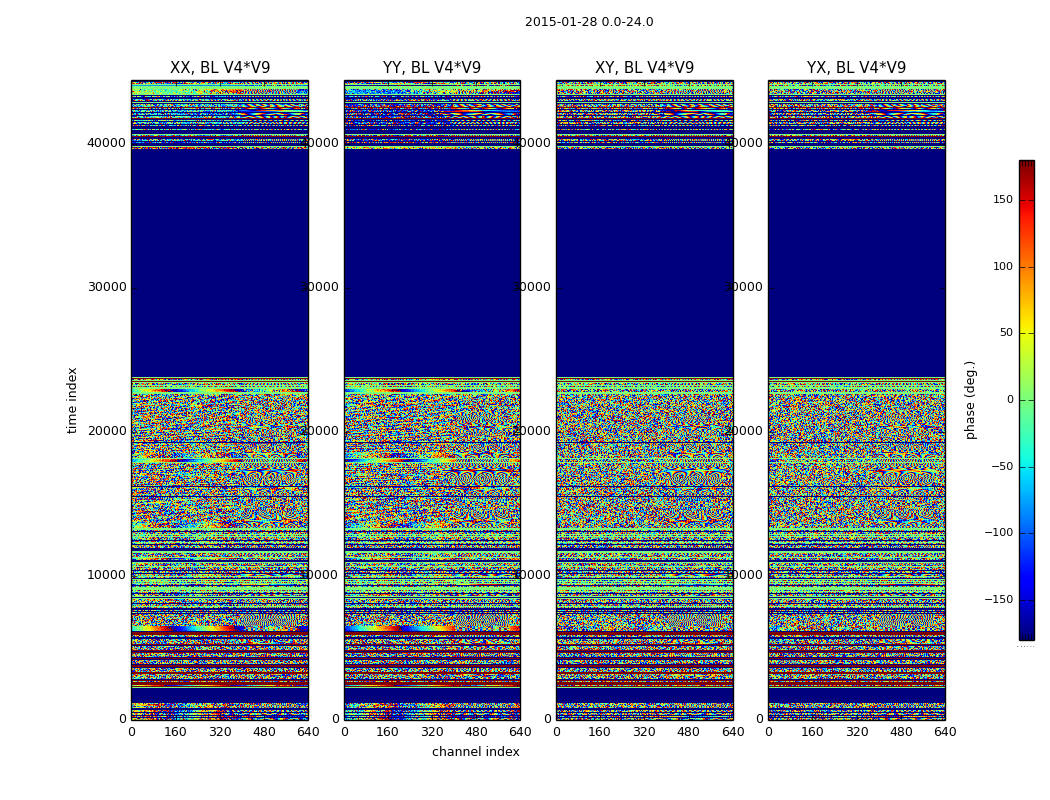Click the XX, BL V4*V9 plot title
1050x800 pixels.
click(x=220, y=68)
